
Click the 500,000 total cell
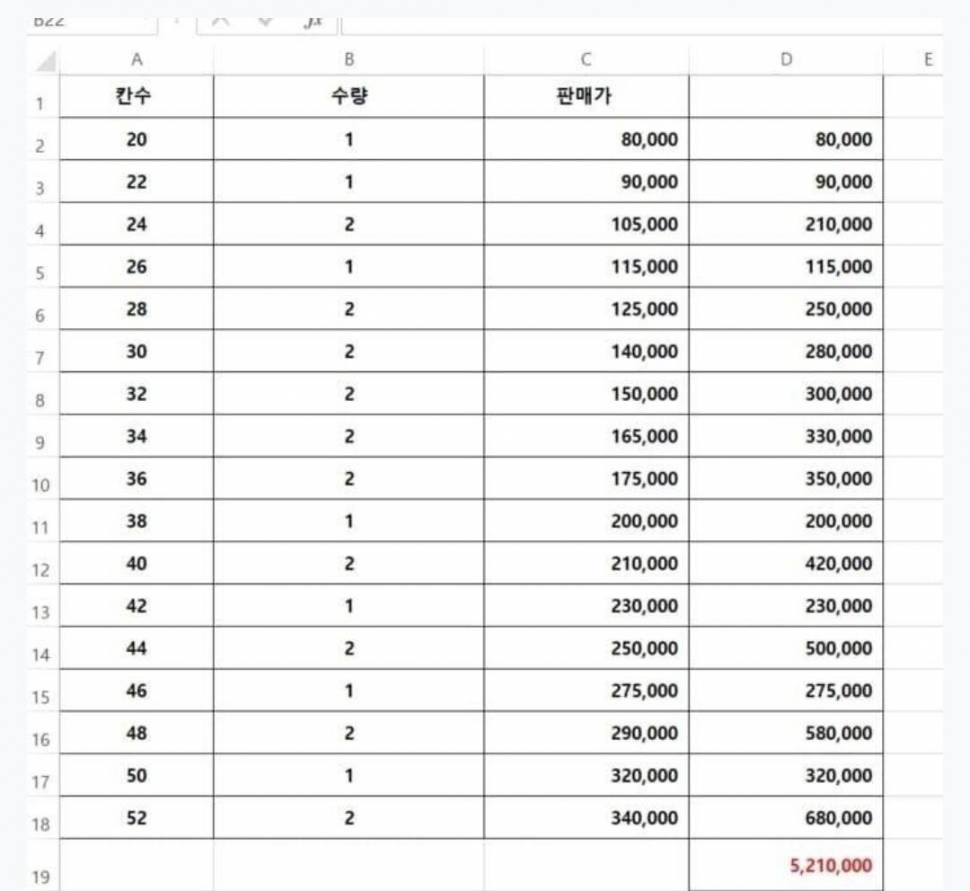pyautogui.click(x=786, y=648)
